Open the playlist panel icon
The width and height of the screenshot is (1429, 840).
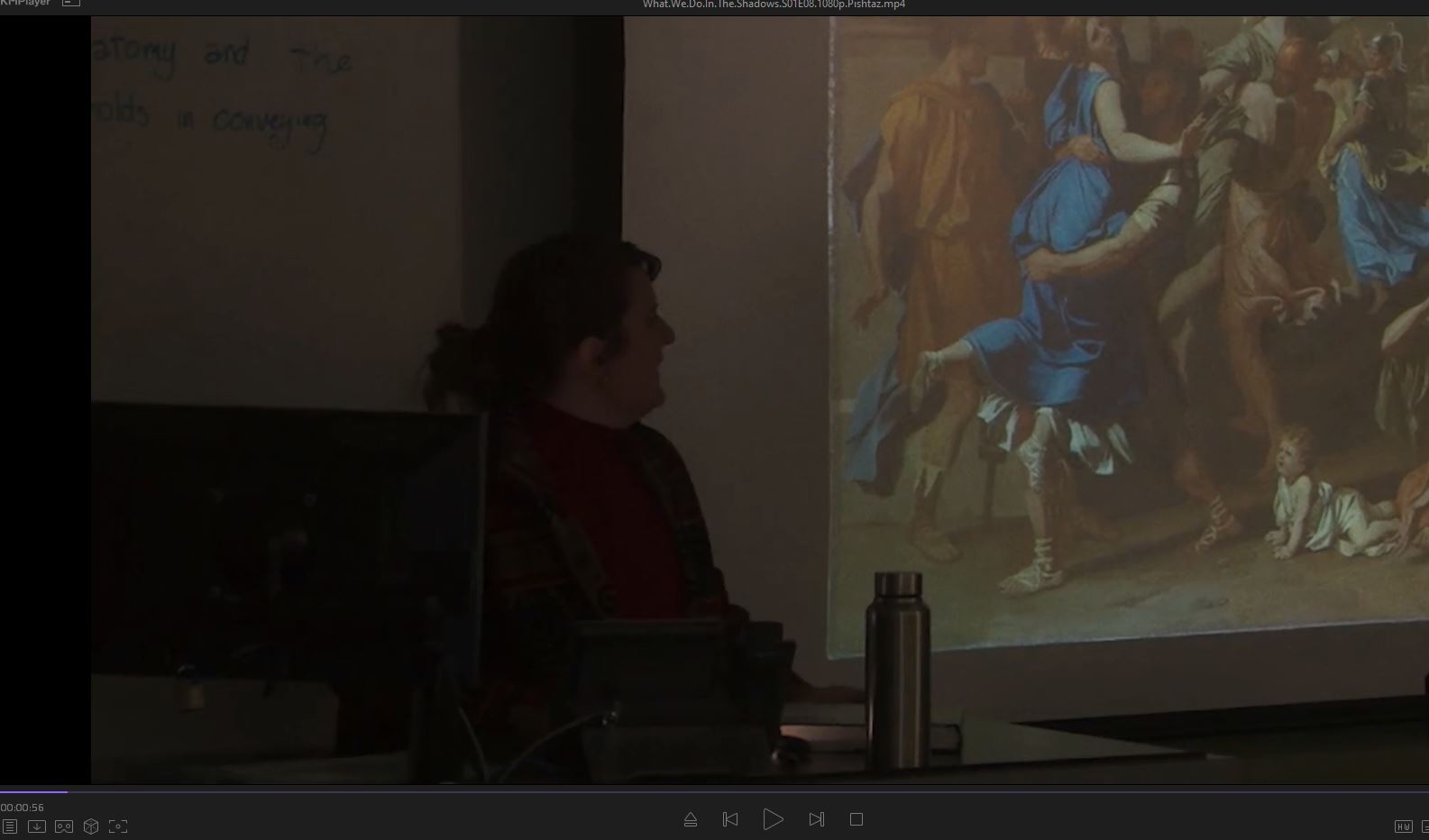point(10,826)
